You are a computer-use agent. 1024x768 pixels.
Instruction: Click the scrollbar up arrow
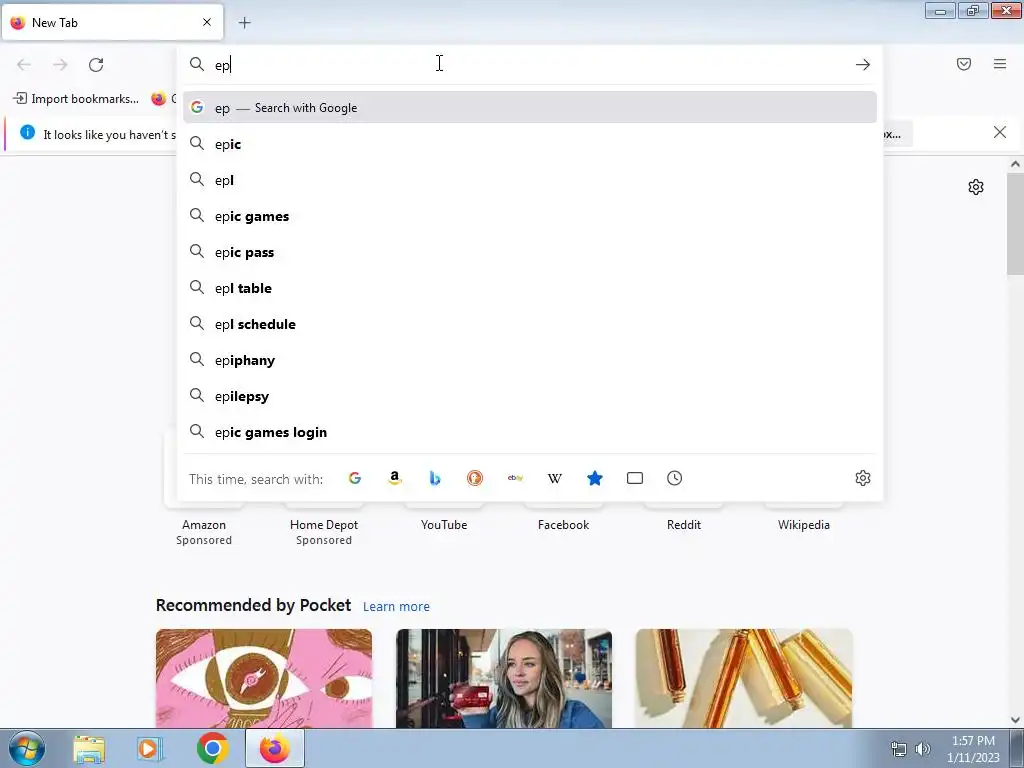coord(1015,165)
